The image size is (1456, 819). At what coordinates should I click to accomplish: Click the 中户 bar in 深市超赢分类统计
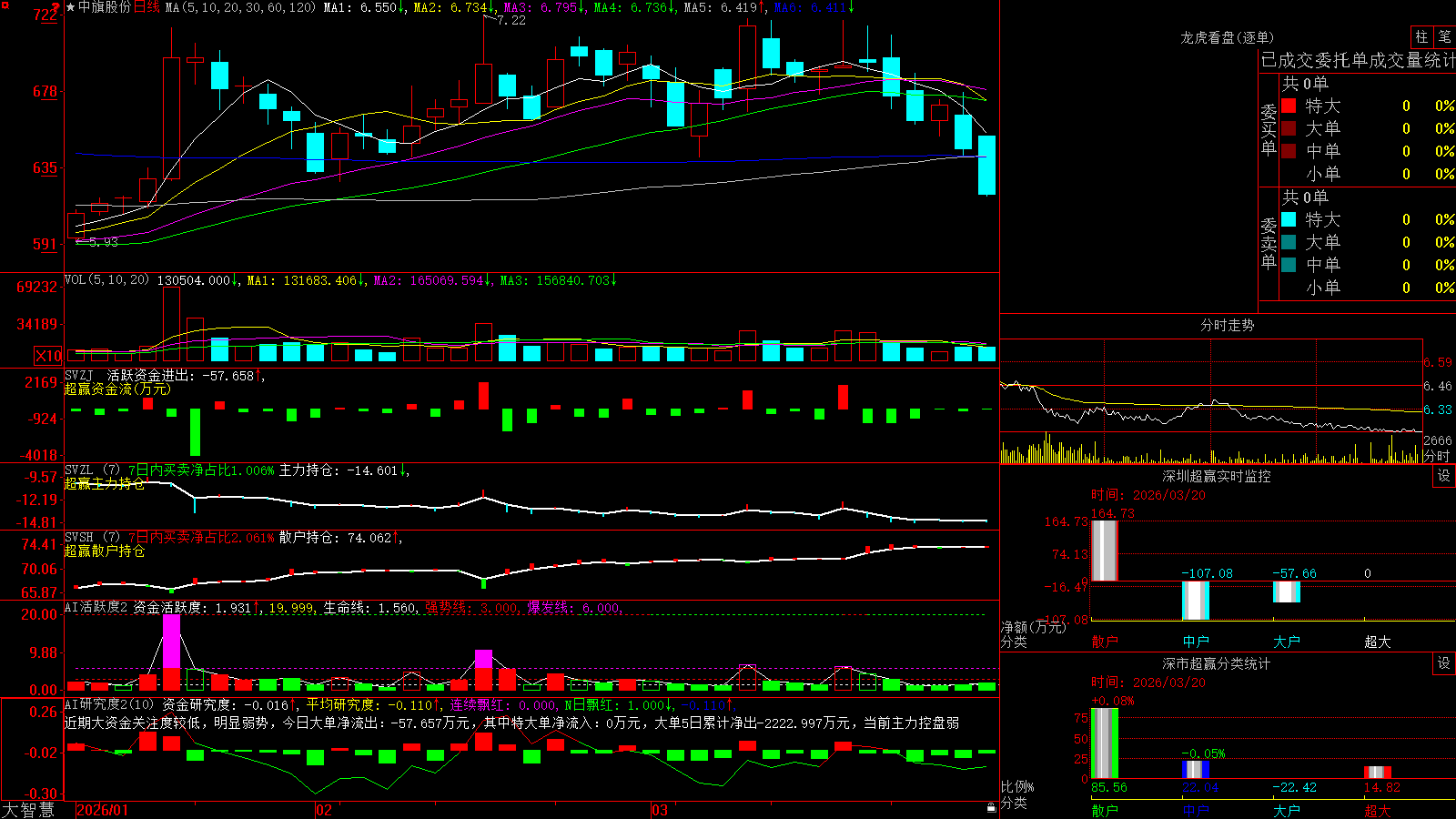click(x=1196, y=770)
